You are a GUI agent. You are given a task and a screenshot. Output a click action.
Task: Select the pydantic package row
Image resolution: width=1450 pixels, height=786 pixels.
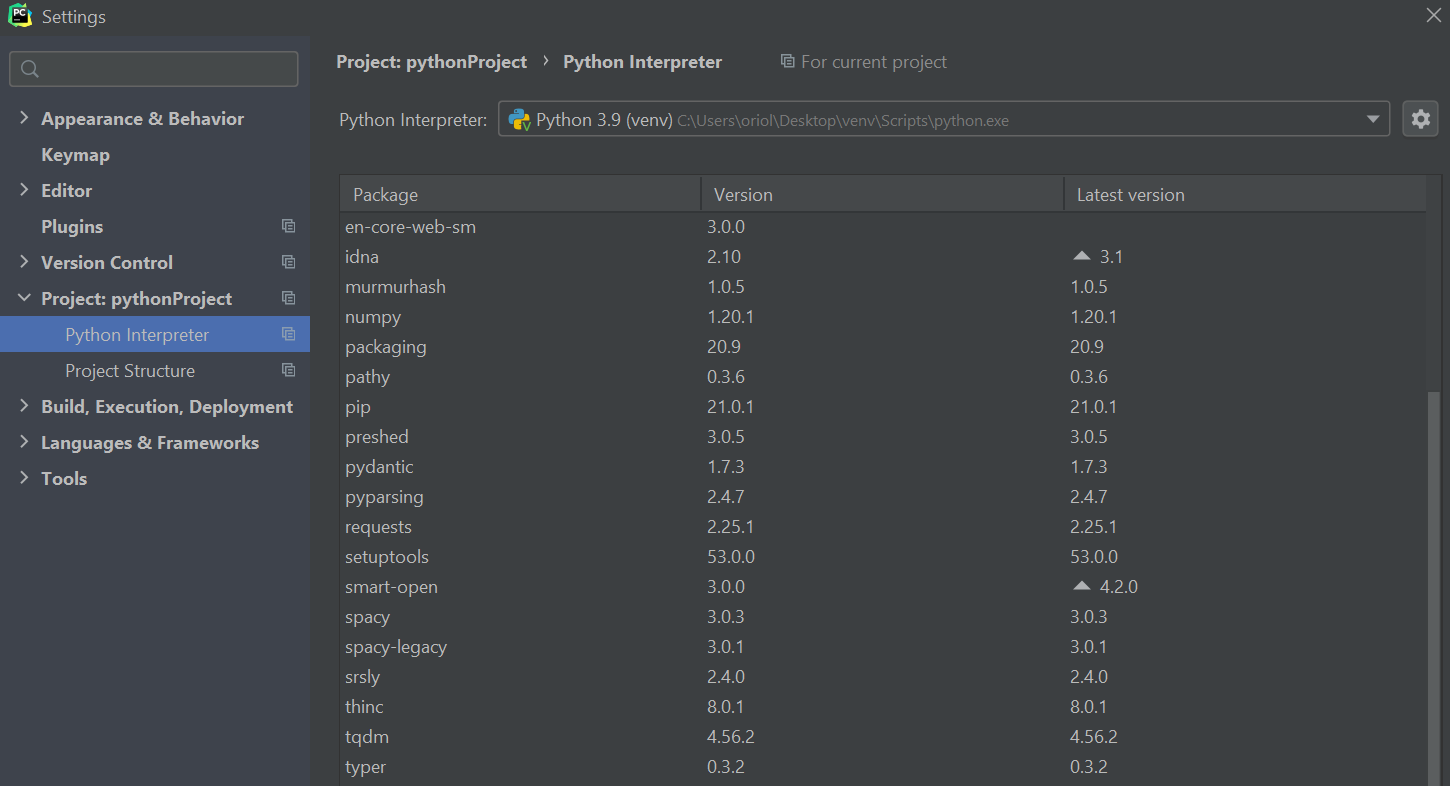tap(883, 467)
